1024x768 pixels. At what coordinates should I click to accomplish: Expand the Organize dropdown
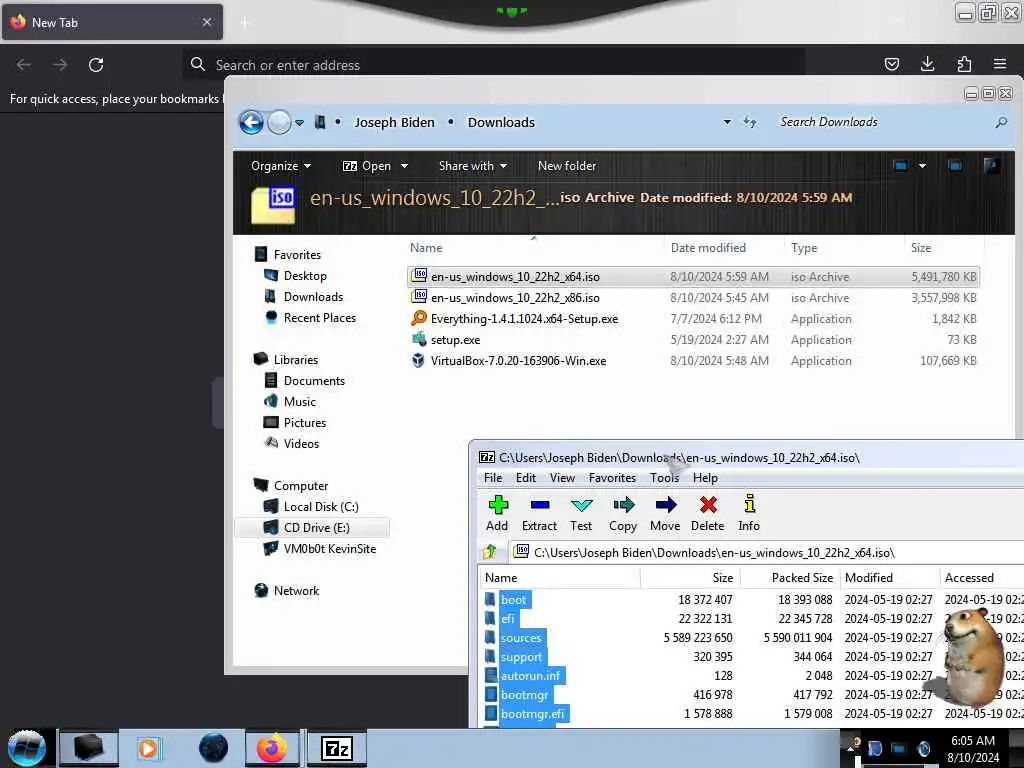281,166
